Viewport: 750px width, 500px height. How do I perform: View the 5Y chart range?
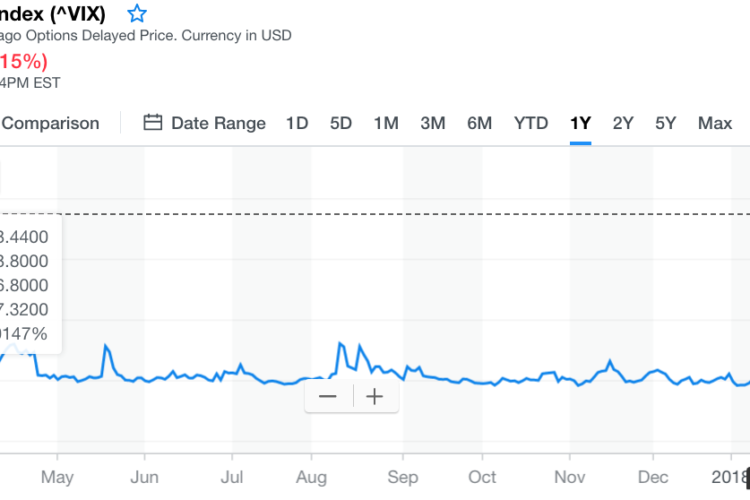point(666,123)
